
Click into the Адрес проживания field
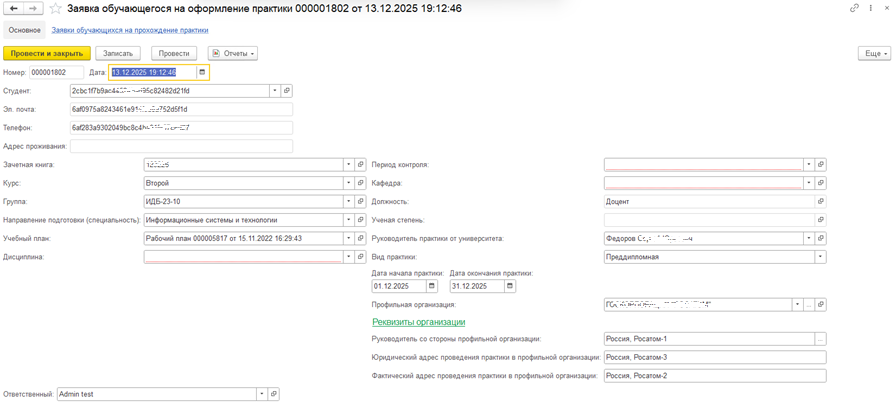181,146
